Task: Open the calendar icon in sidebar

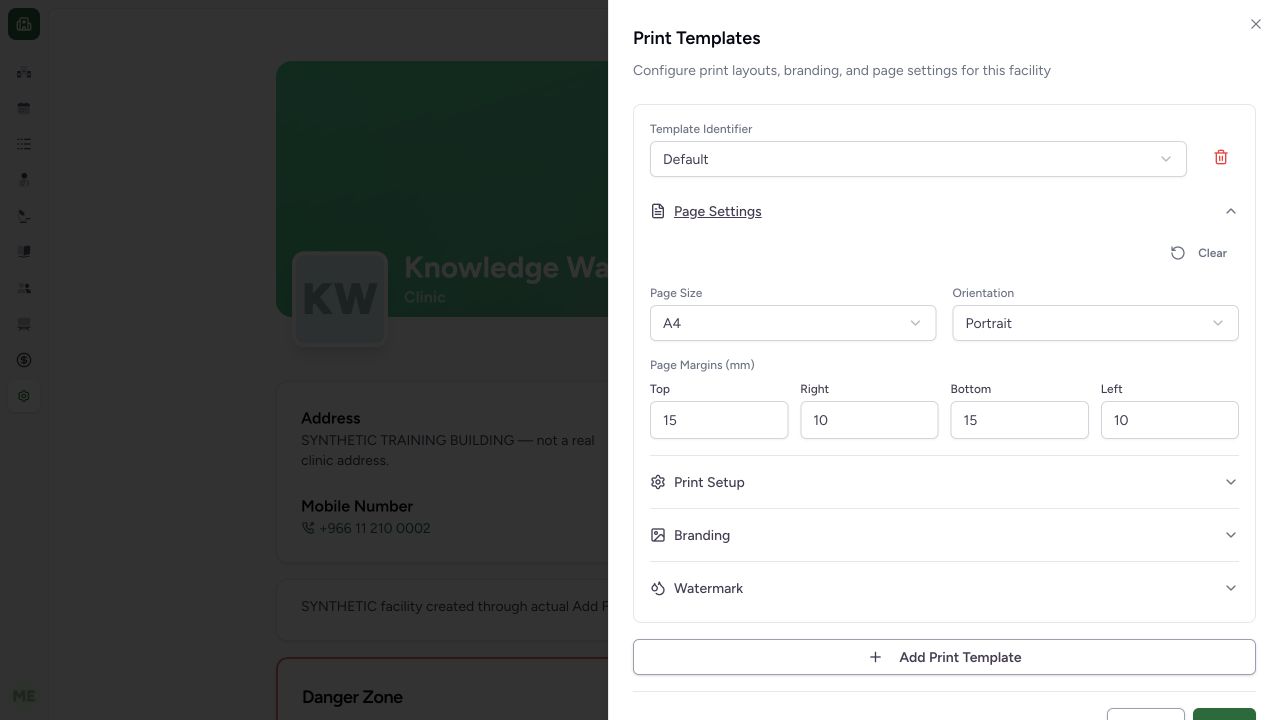Action: (x=24, y=108)
